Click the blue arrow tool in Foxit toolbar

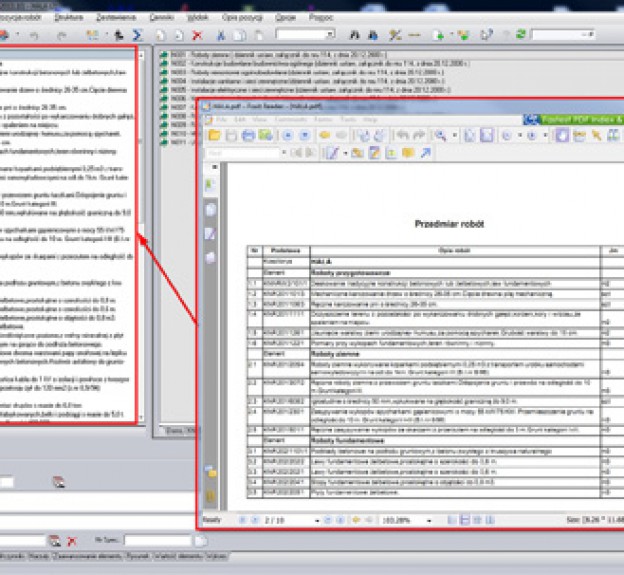[425, 153]
